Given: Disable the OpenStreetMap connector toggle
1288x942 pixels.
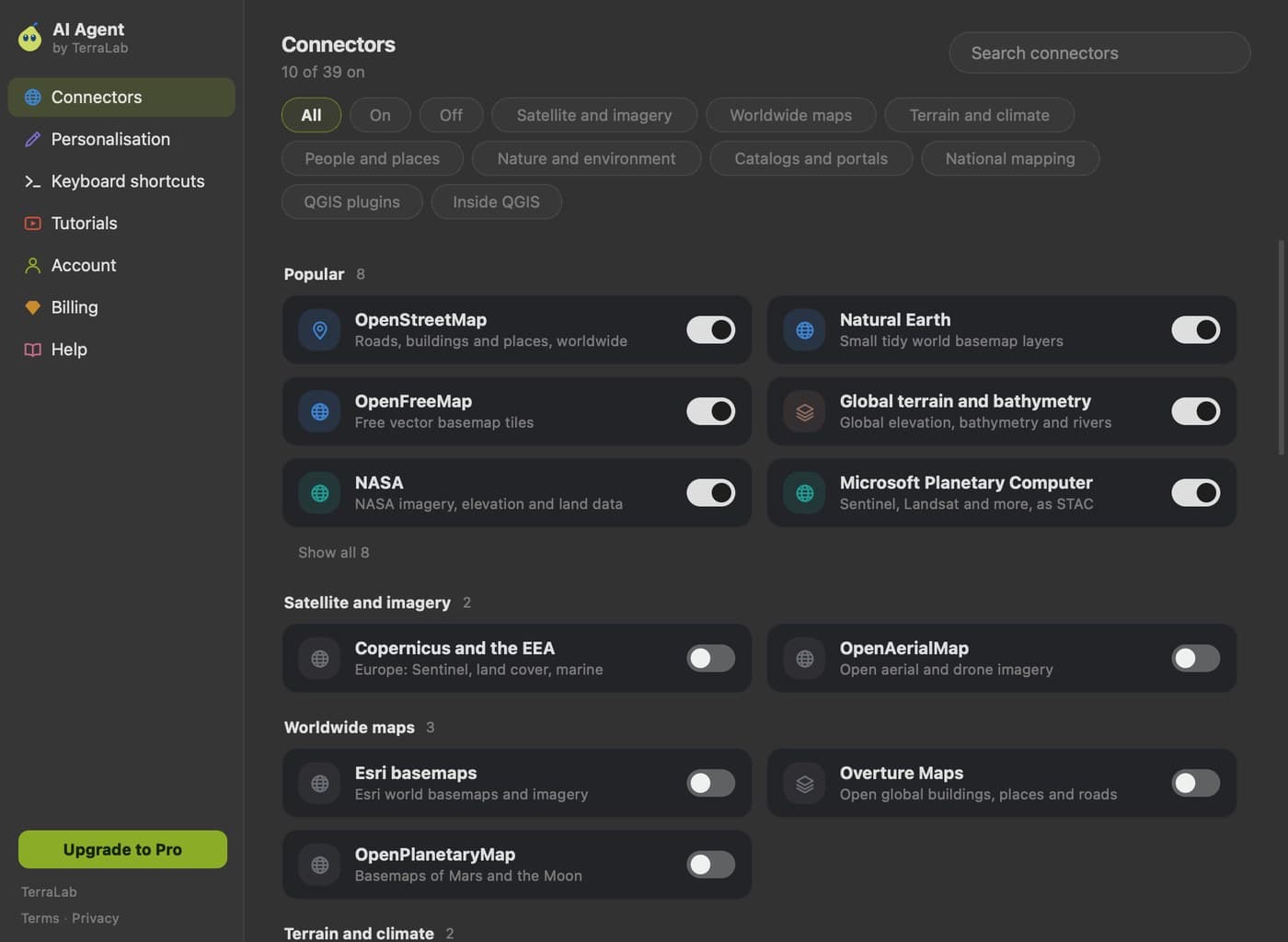Looking at the screenshot, I should click(x=711, y=330).
